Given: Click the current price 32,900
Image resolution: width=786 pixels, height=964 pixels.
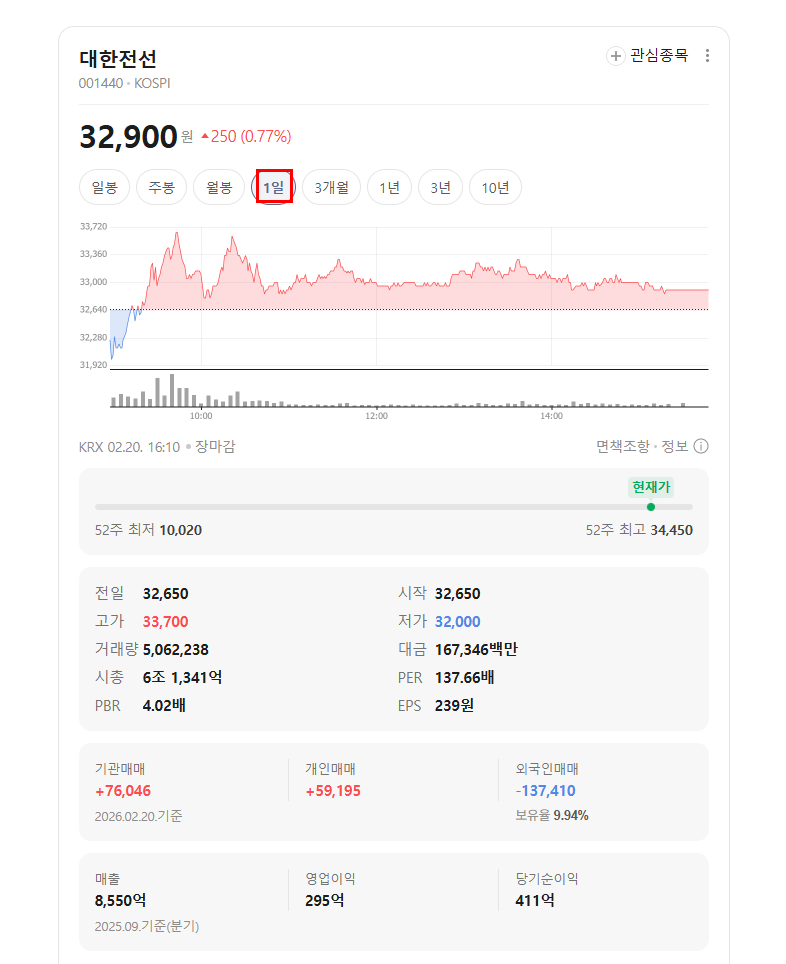Looking at the screenshot, I should 129,136.
